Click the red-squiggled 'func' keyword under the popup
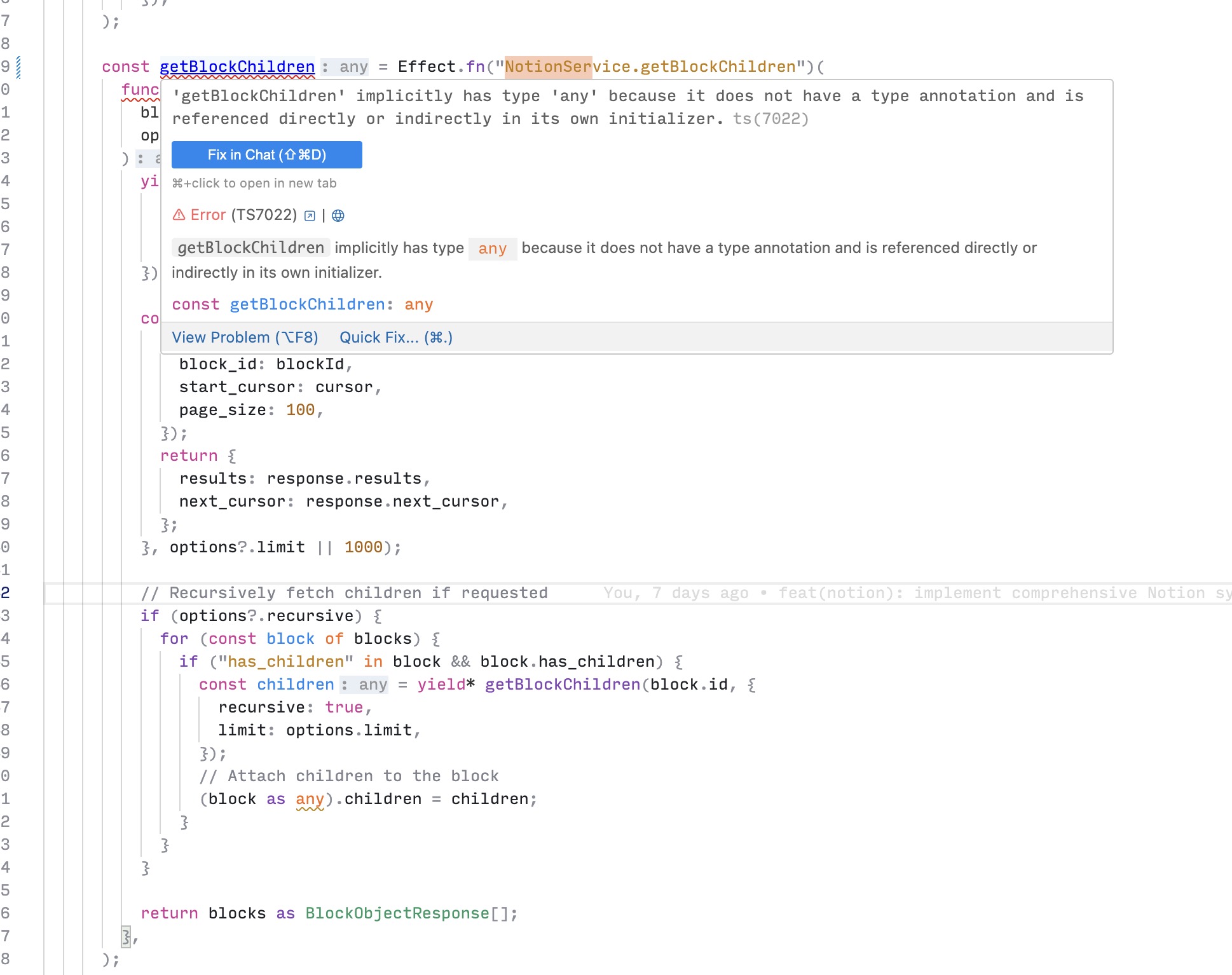This screenshot has height=975, width=1232. [x=140, y=90]
